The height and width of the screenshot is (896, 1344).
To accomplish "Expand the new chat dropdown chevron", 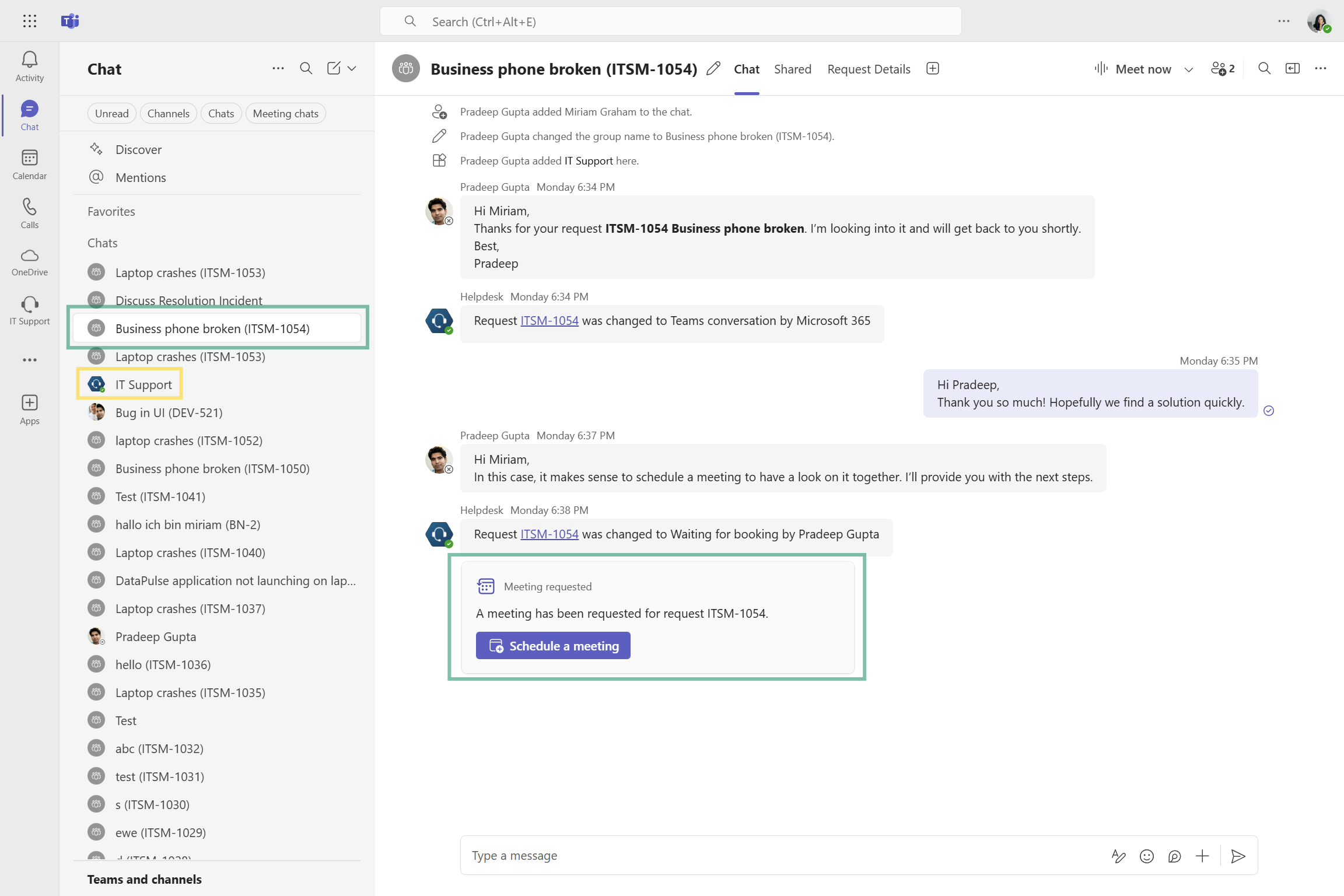I will click(352, 69).
